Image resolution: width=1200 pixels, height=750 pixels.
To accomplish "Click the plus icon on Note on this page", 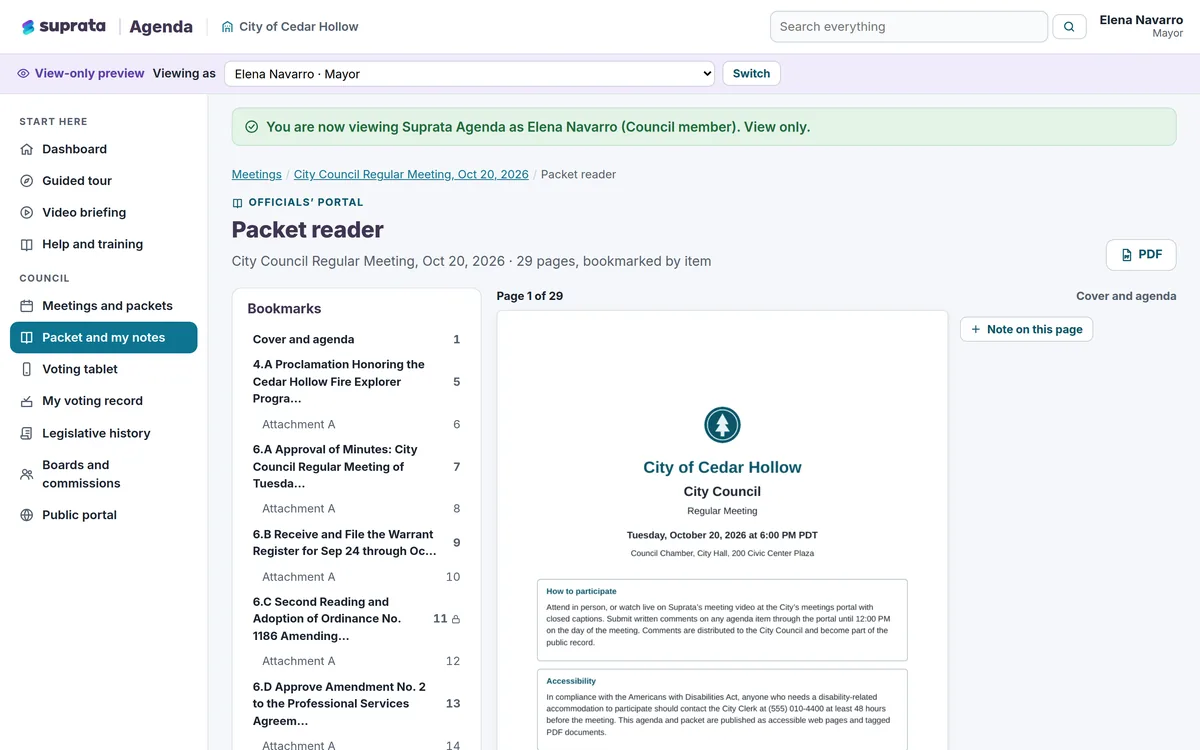I will 976,329.
